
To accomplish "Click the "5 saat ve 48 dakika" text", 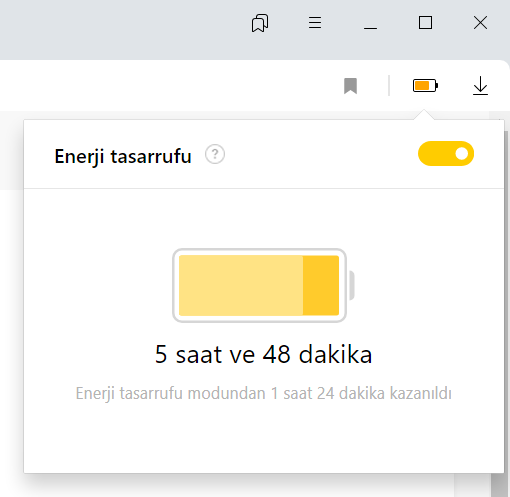I will [263, 354].
